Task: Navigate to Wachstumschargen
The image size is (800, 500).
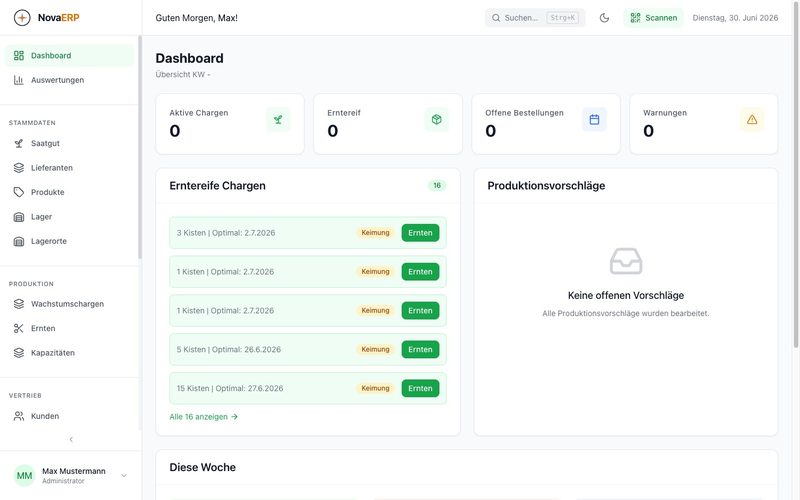Action: click(x=69, y=304)
